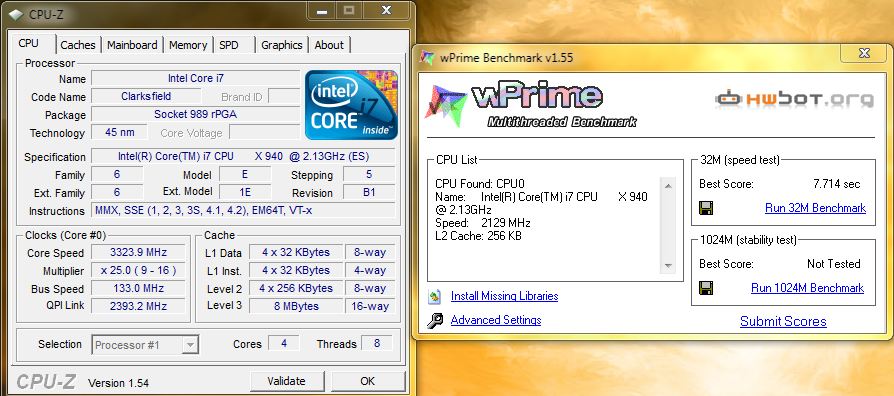Expand the Processor #1 selection dropdown
The width and height of the screenshot is (894, 396).
(190, 345)
